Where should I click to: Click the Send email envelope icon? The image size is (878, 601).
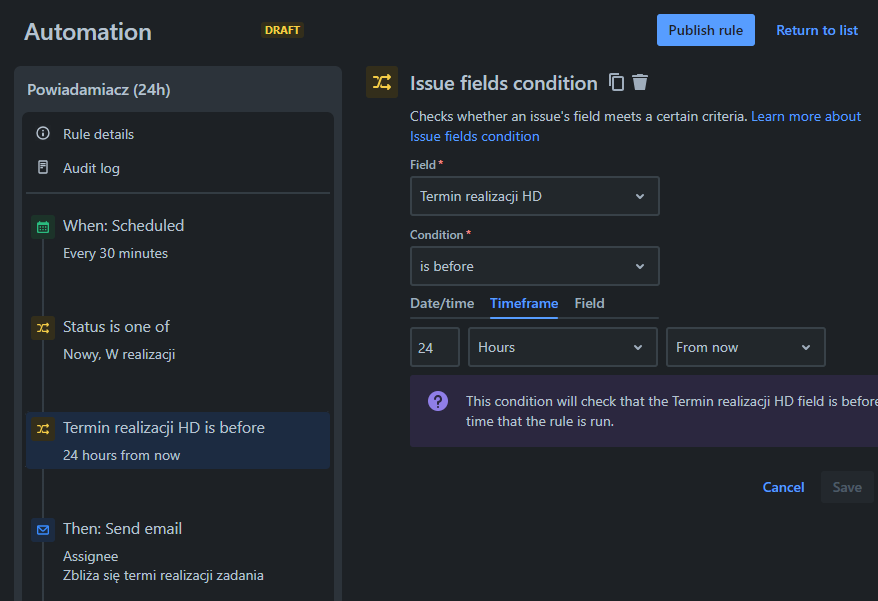[43, 530]
